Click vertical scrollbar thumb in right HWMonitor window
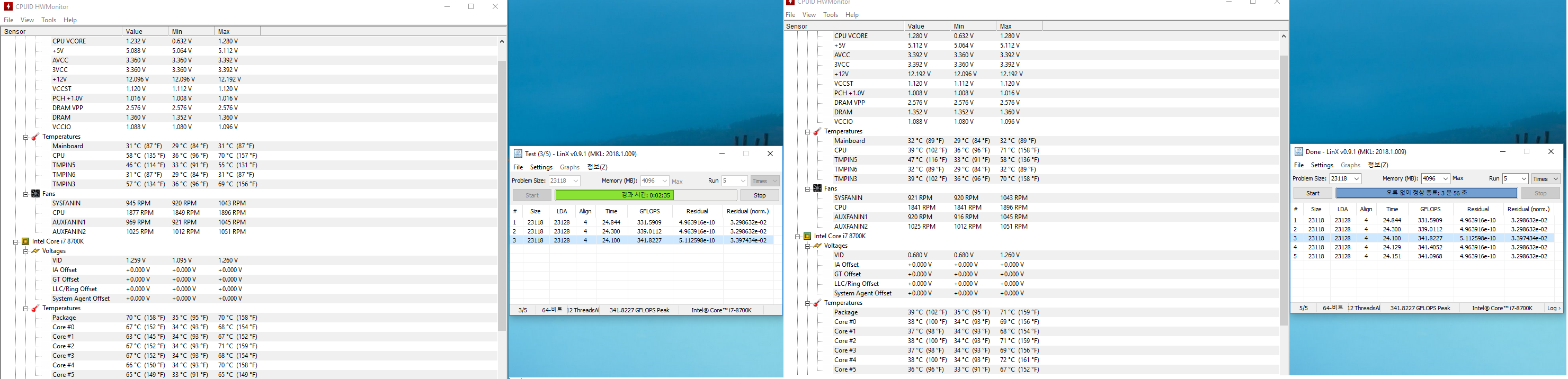Image resolution: width=1568 pixels, height=379 pixels. [x=1284, y=191]
